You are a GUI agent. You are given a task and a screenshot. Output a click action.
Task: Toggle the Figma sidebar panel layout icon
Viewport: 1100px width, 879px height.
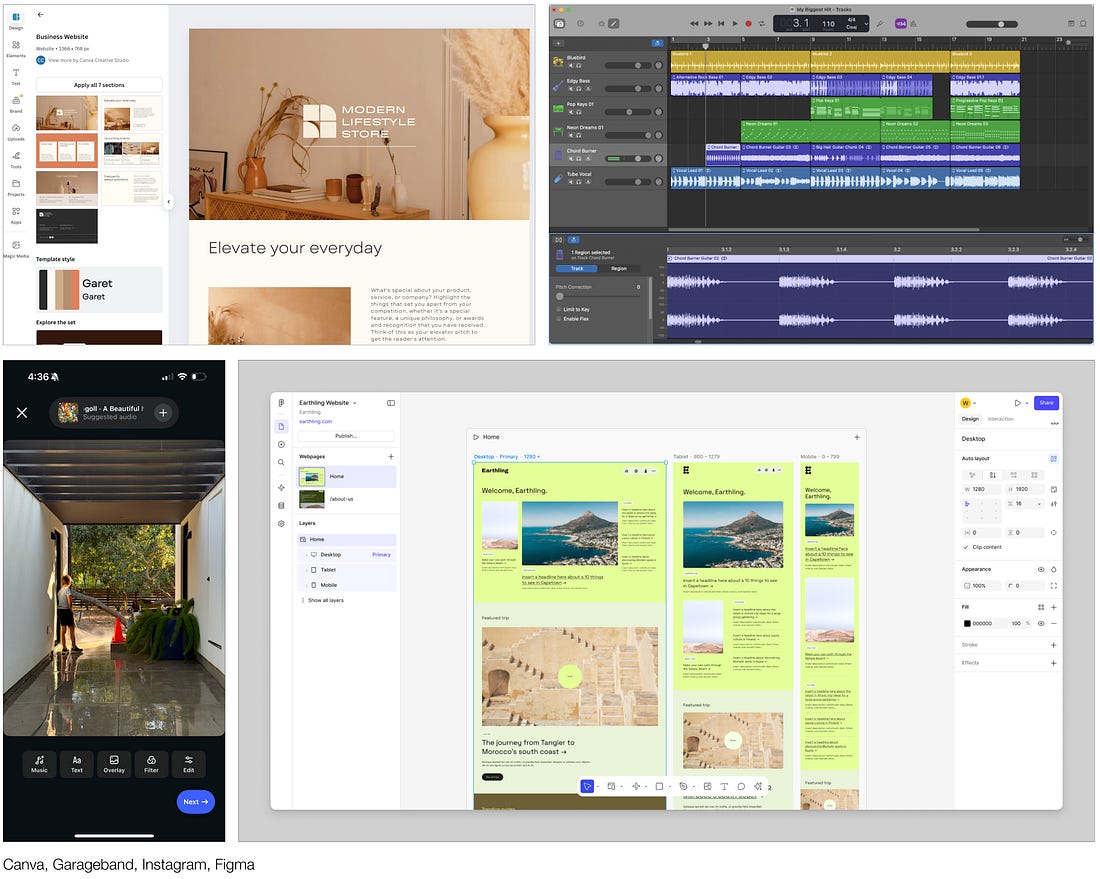[x=391, y=403]
